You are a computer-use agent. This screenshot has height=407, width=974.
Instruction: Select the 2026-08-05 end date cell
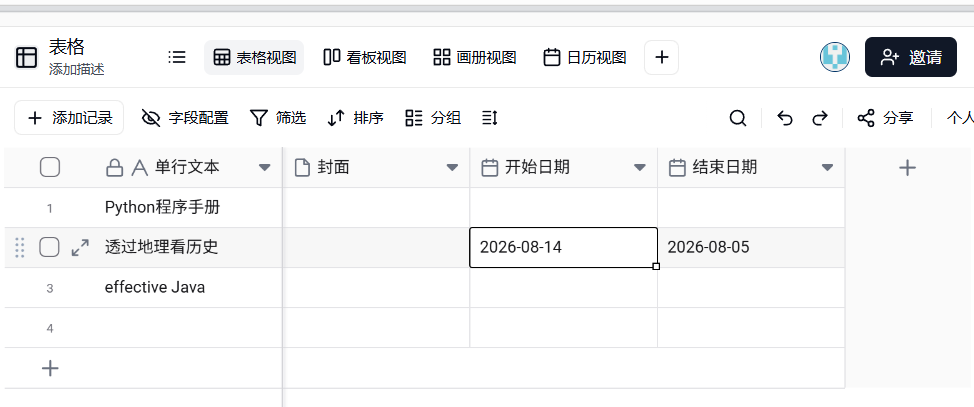pyautogui.click(x=751, y=248)
